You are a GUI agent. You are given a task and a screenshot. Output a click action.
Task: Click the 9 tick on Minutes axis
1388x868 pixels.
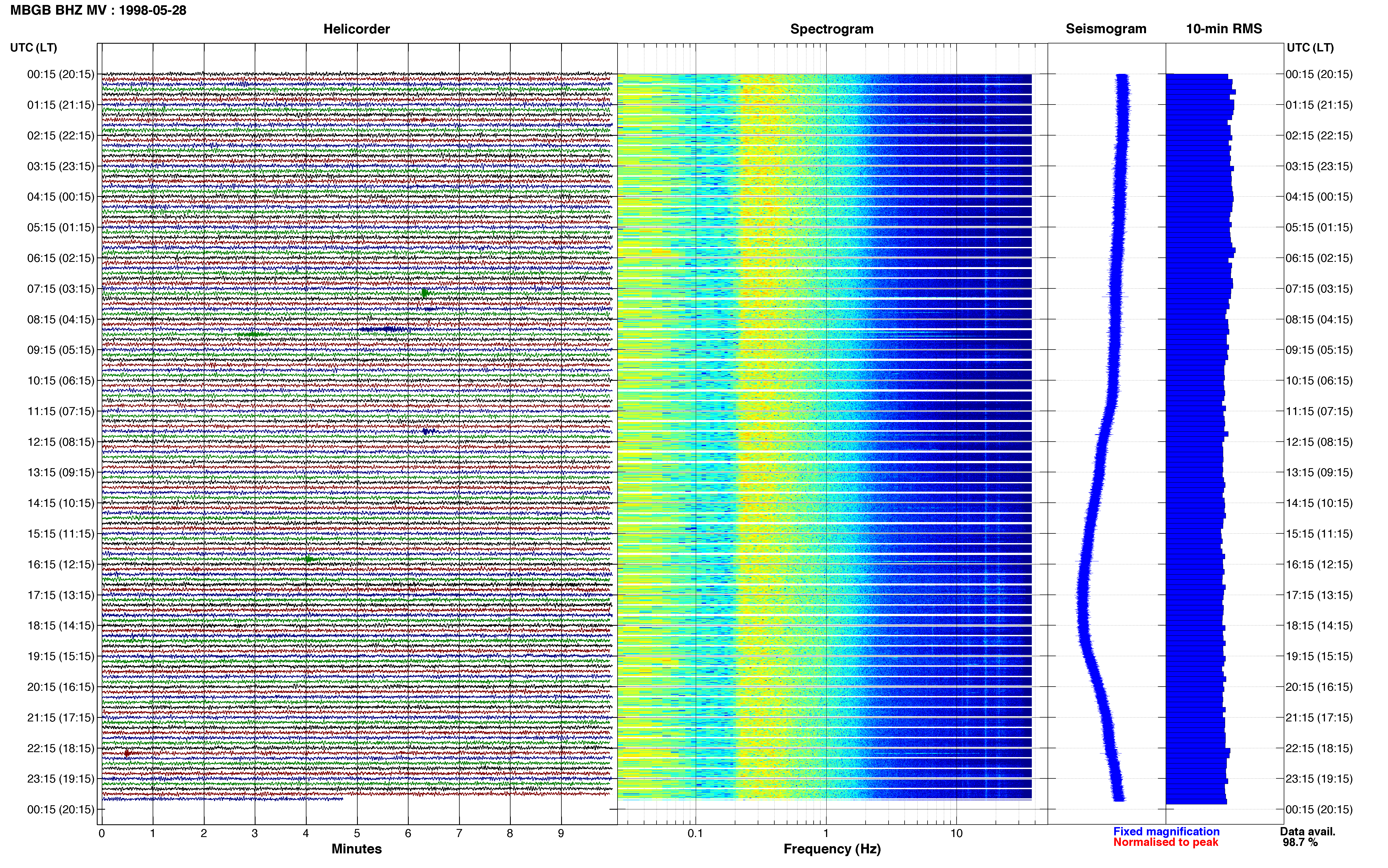(x=561, y=833)
